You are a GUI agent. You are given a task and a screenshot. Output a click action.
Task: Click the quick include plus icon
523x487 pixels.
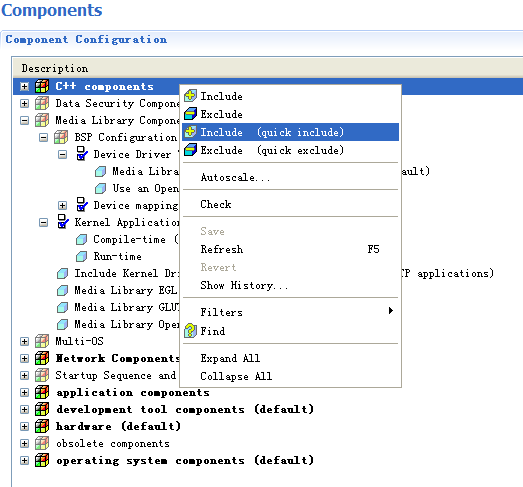[190, 132]
